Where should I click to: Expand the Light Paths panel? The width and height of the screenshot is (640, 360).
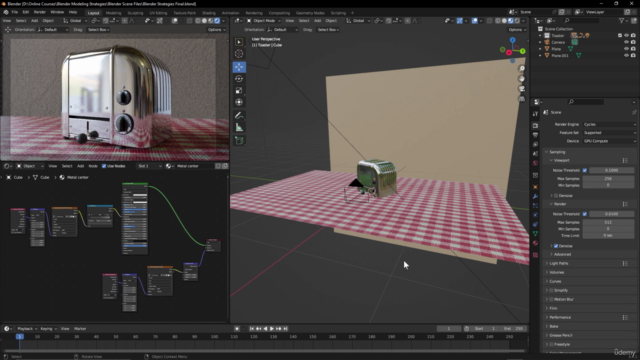[x=558, y=263]
